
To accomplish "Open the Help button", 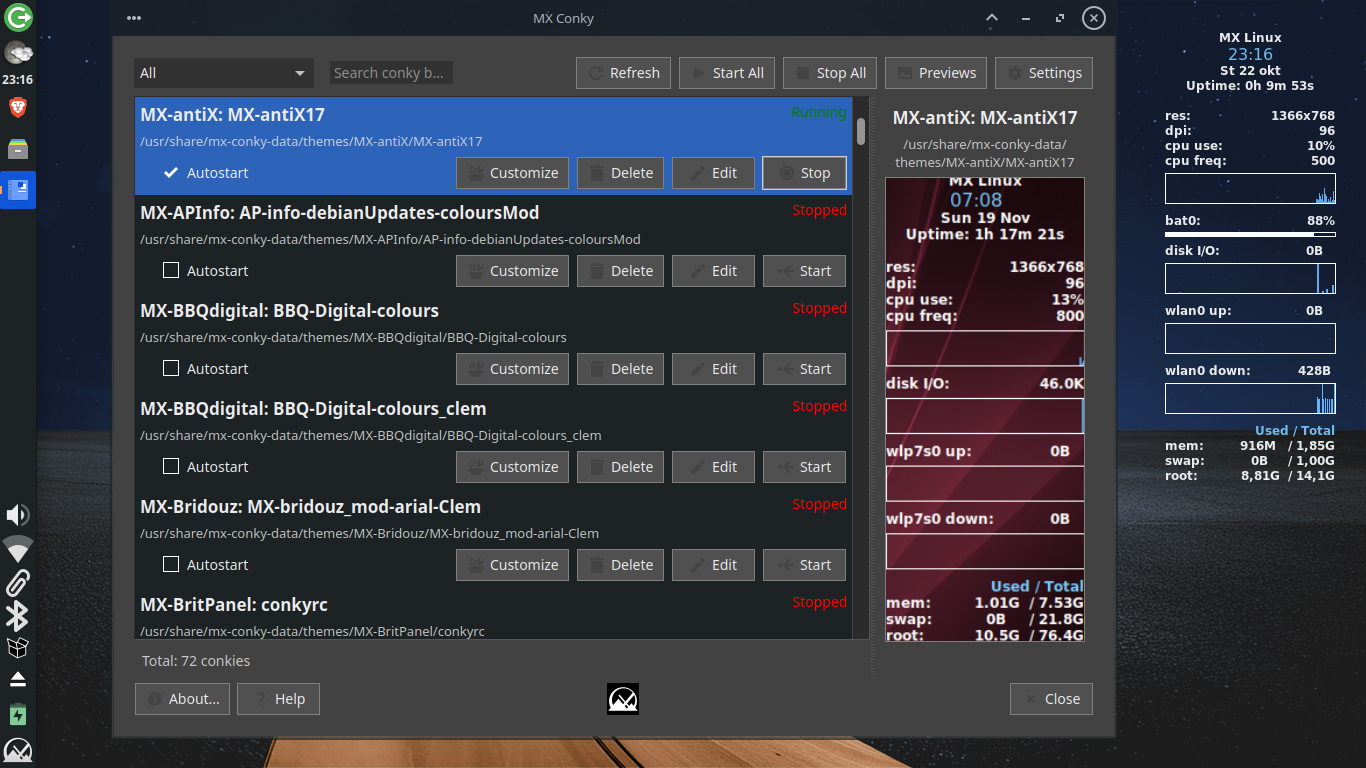I will click(x=278, y=699).
